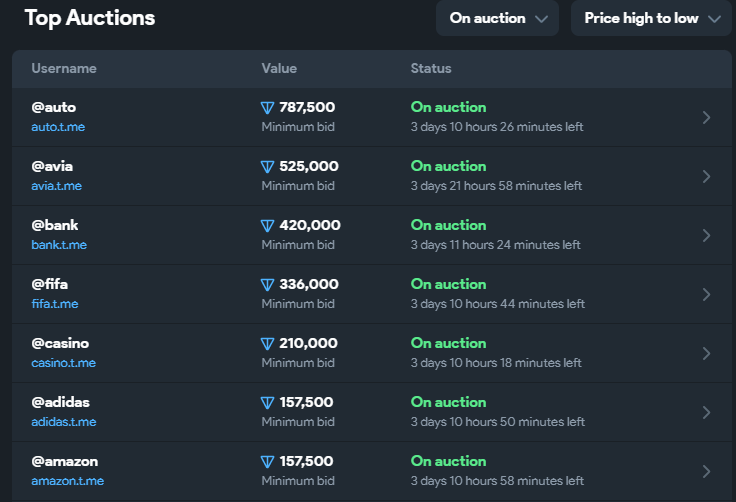Click the TON icon beside 210,000
The image size is (736, 502).
(x=267, y=344)
